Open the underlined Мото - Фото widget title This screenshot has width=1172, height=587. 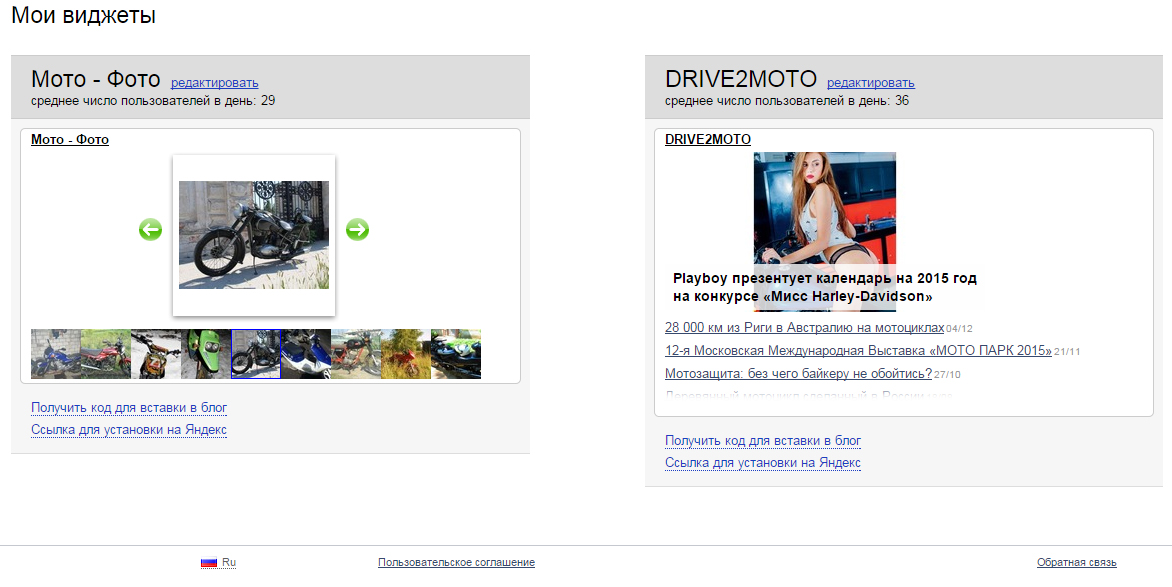(70, 140)
